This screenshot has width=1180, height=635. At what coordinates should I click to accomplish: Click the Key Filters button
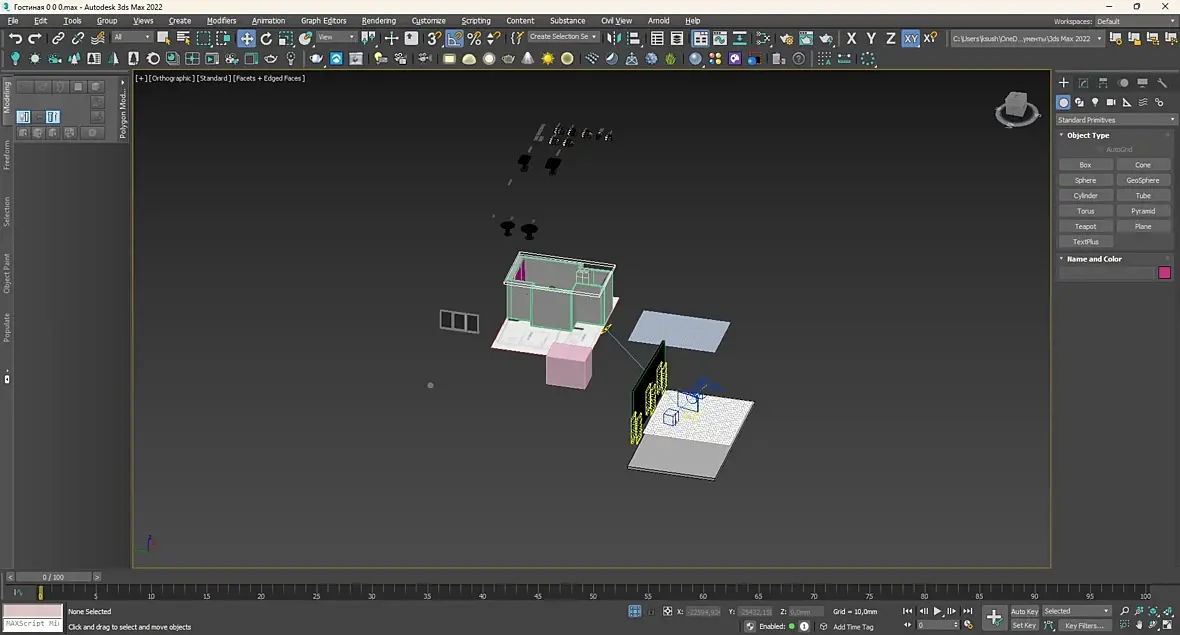coord(1083,625)
